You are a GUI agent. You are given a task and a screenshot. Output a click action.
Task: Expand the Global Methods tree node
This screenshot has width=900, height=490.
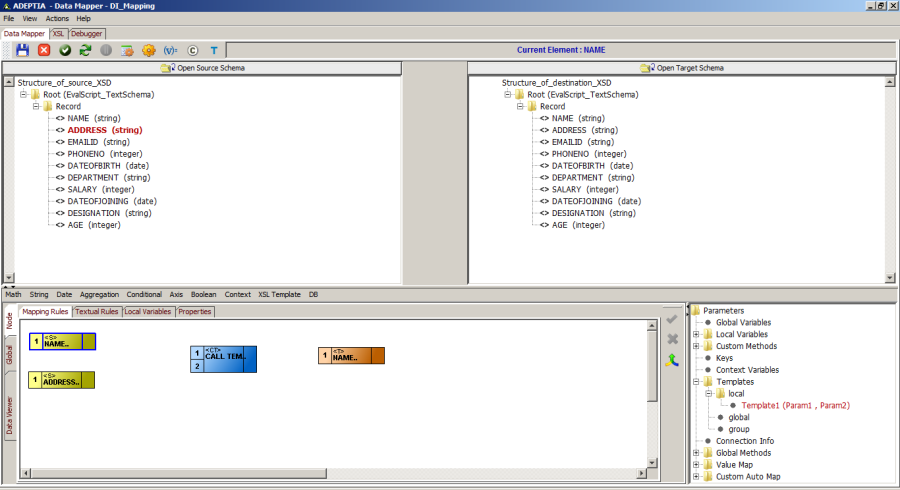tap(696, 453)
